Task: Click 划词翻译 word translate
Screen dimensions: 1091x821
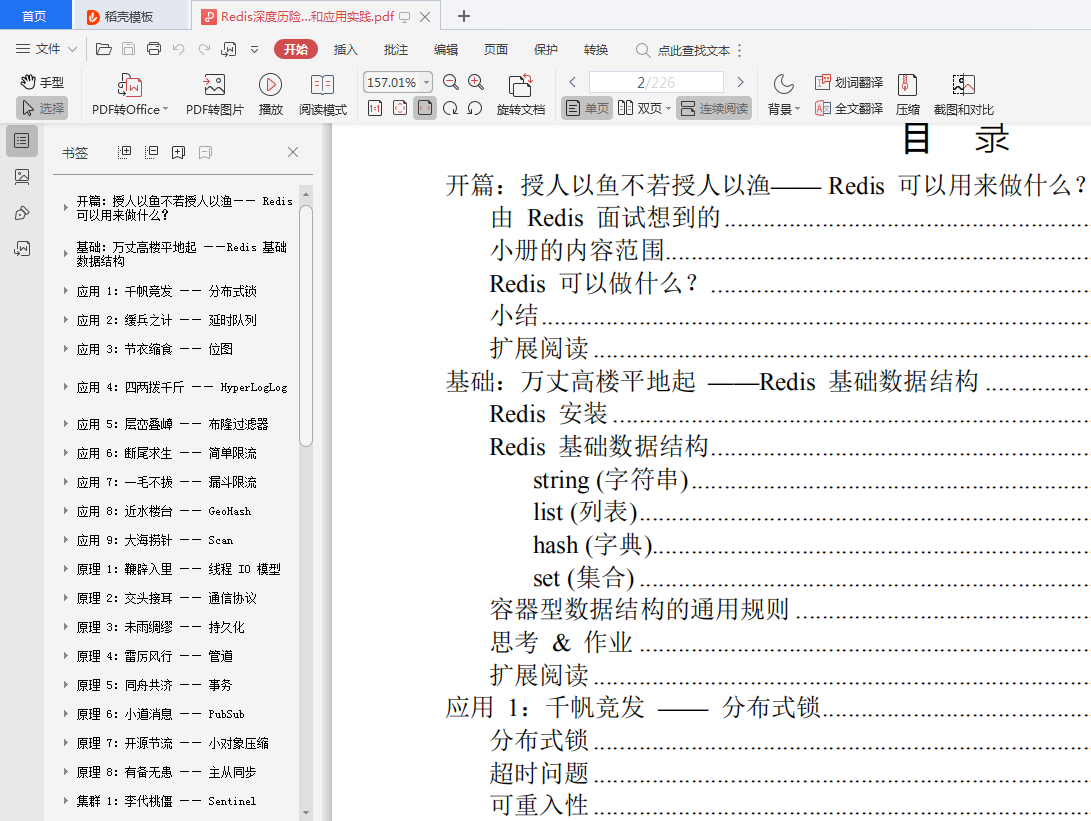Action: pos(849,82)
